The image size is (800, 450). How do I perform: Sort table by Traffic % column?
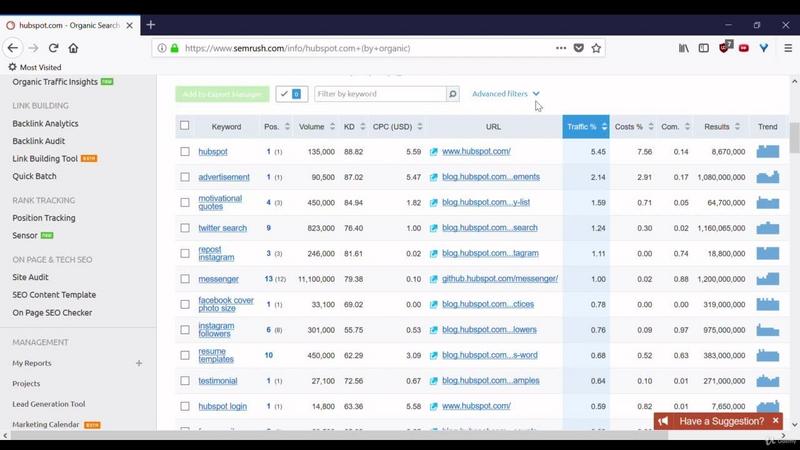pyautogui.click(x=586, y=127)
